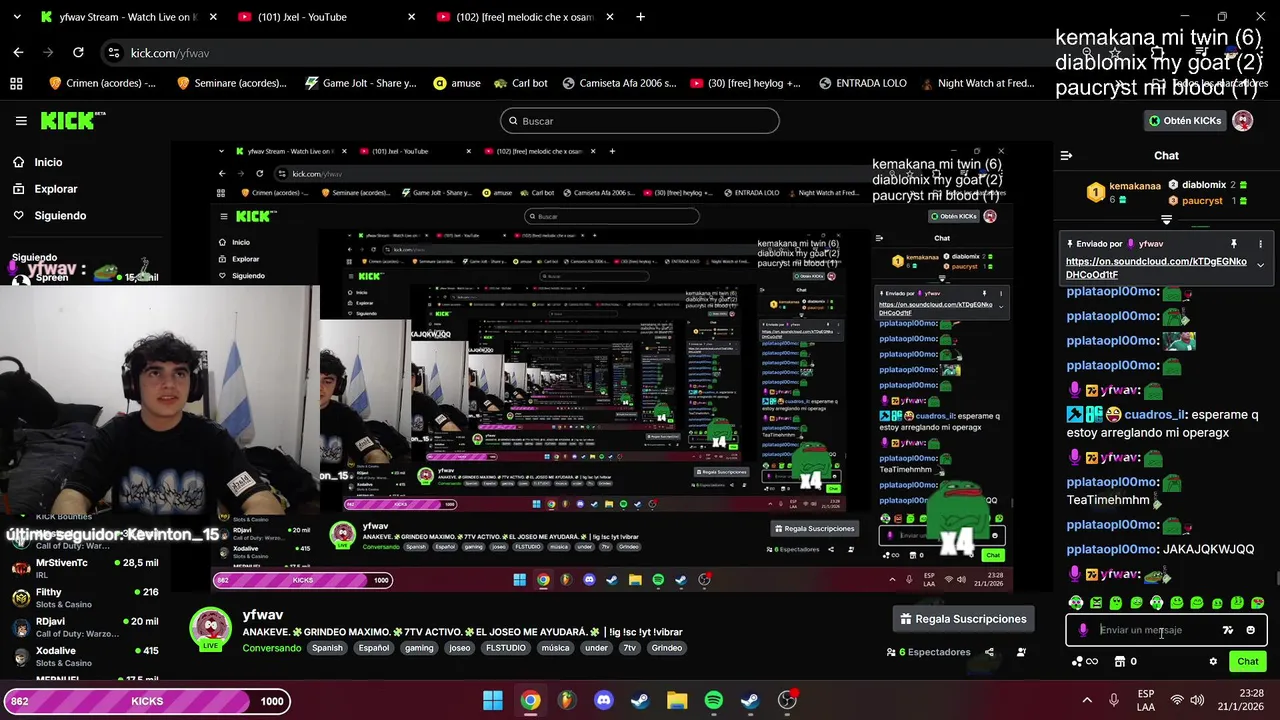Screen dimensions: 1280x720
Task: Select the Spanish tag
Action: point(327,648)
